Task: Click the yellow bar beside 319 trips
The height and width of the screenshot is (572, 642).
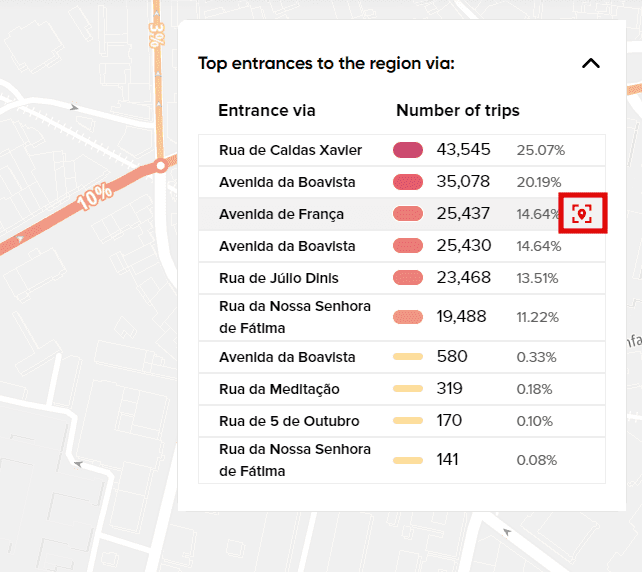Action: click(x=408, y=389)
